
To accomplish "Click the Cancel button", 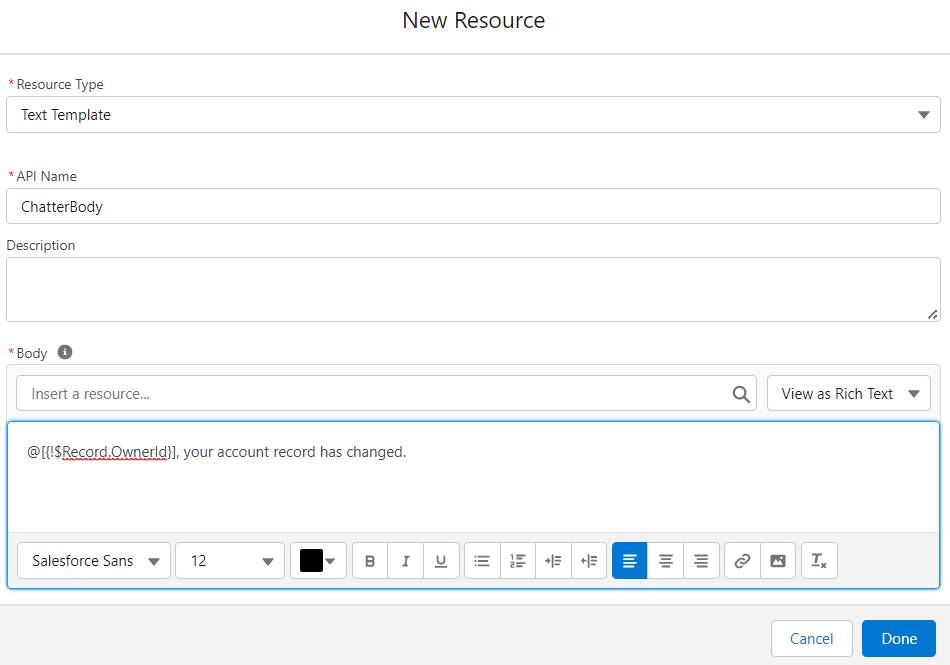I will pos(811,638).
